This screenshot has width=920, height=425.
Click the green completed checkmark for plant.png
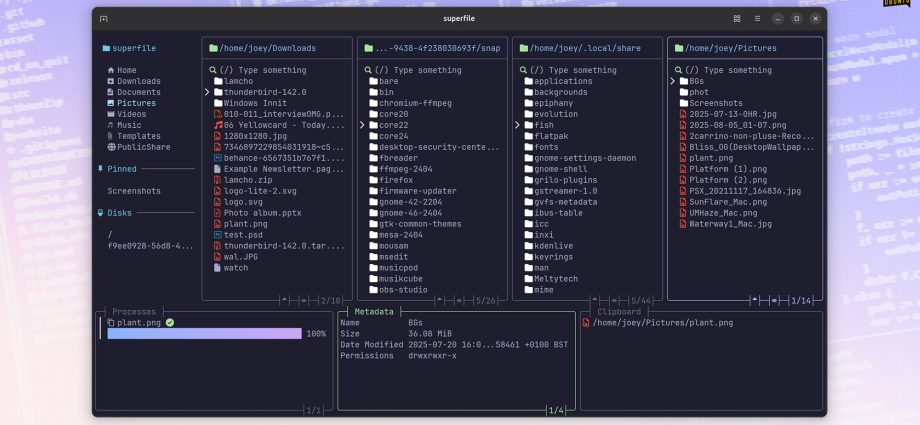[170, 322]
